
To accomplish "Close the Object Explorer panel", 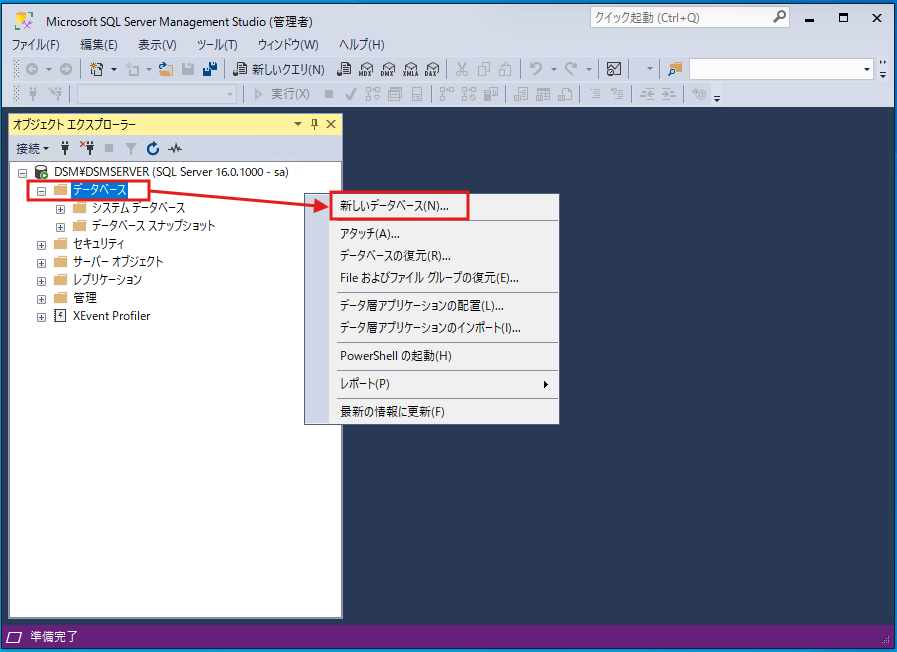I will tap(331, 124).
